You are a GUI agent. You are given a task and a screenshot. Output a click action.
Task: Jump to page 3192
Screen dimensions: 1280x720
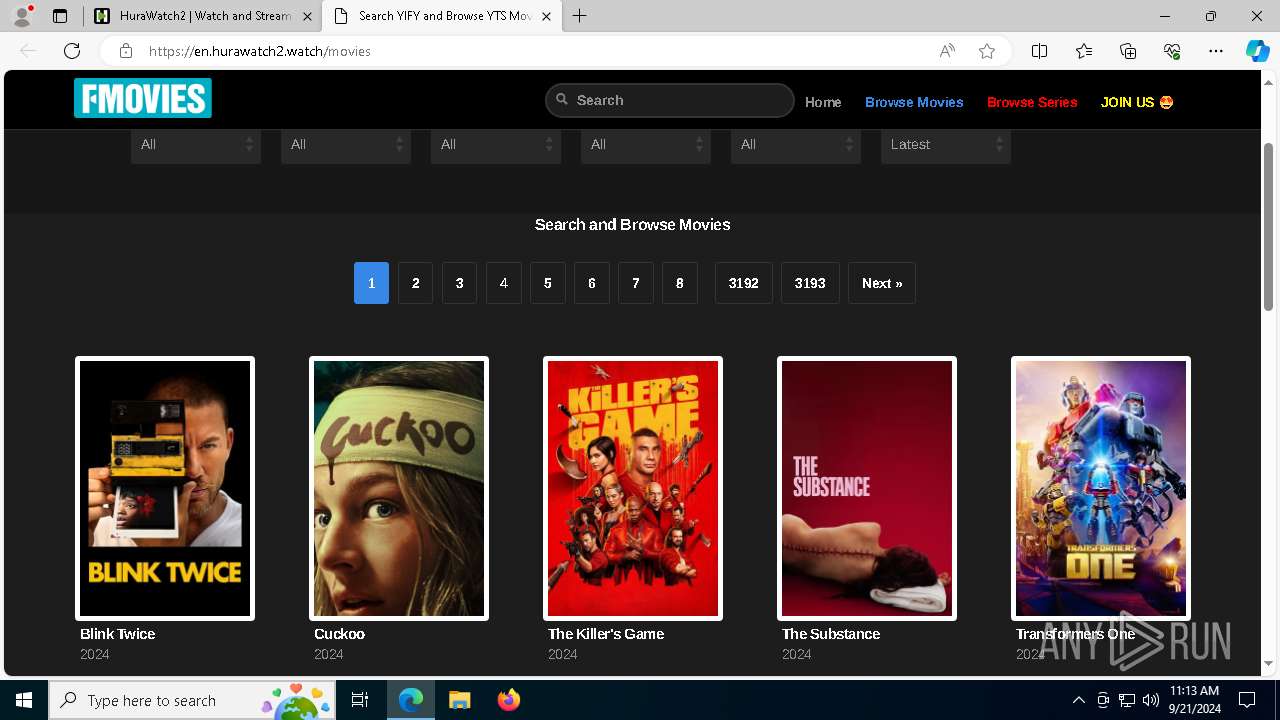744,283
